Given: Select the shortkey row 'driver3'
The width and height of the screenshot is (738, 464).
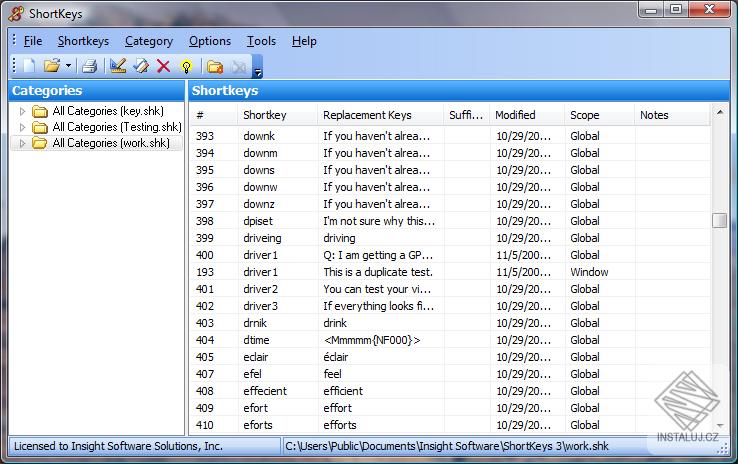Looking at the screenshot, I should (x=450, y=306).
